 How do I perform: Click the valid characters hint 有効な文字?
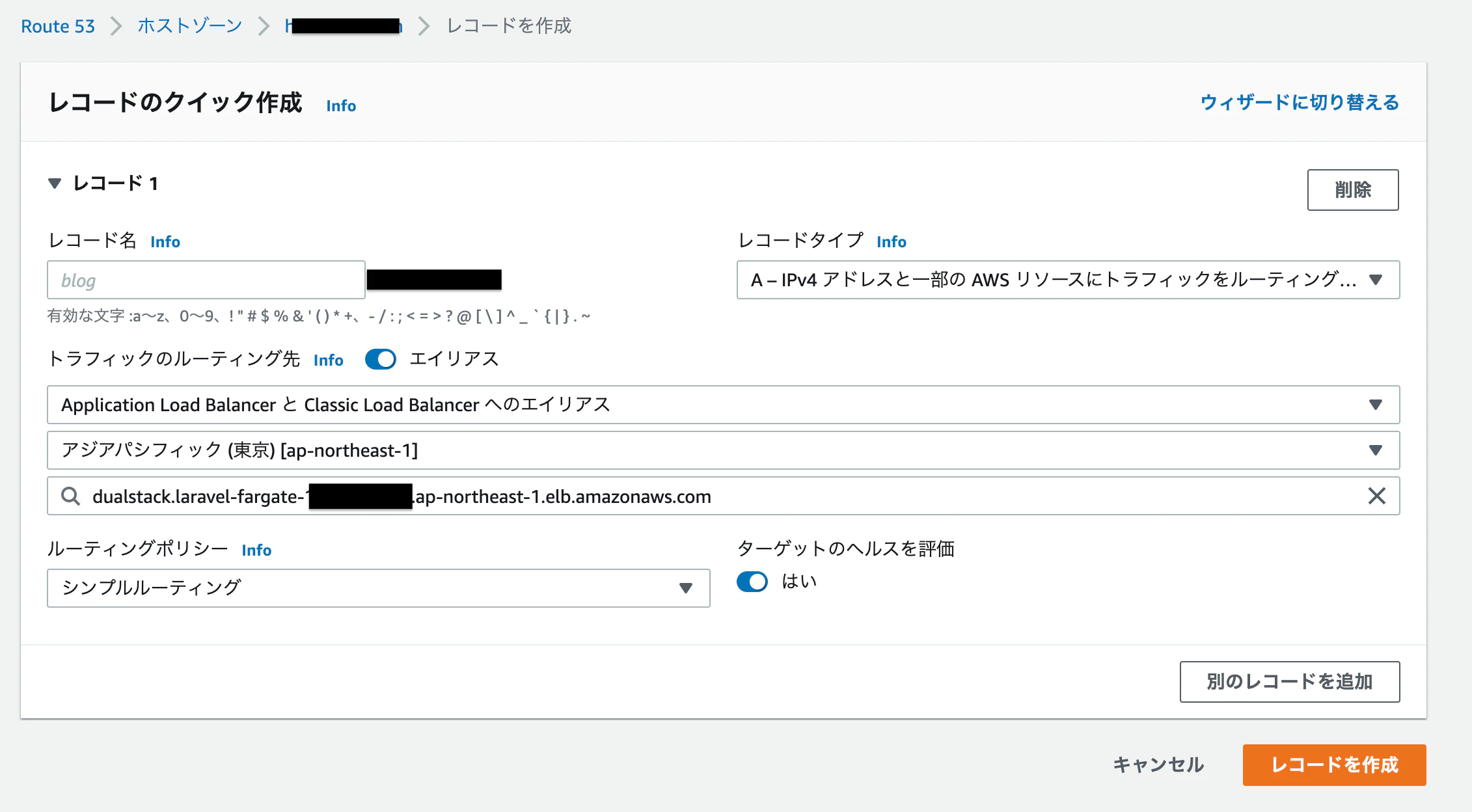coord(319,317)
